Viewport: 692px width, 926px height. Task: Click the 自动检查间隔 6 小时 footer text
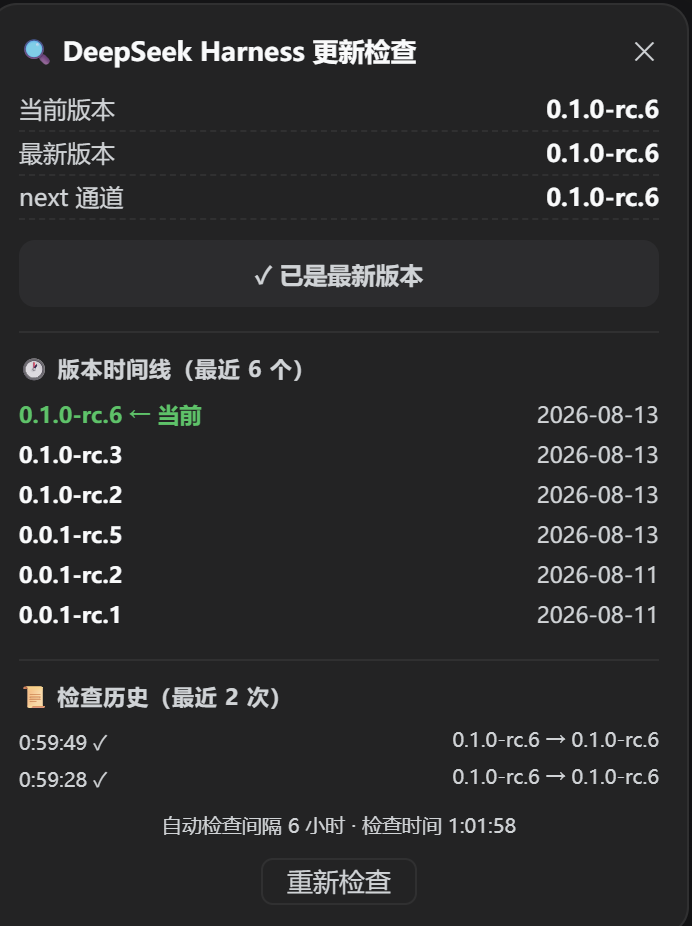click(x=253, y=826)
